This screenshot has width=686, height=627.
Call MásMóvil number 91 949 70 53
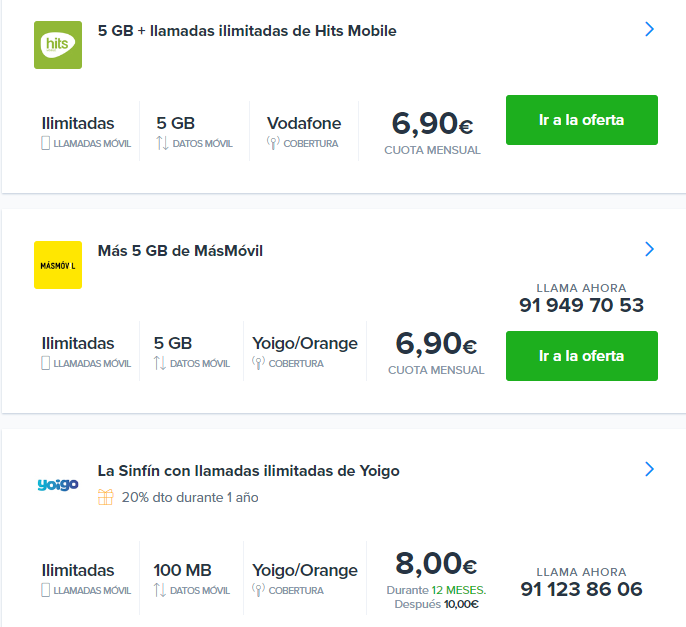(581, 305)
